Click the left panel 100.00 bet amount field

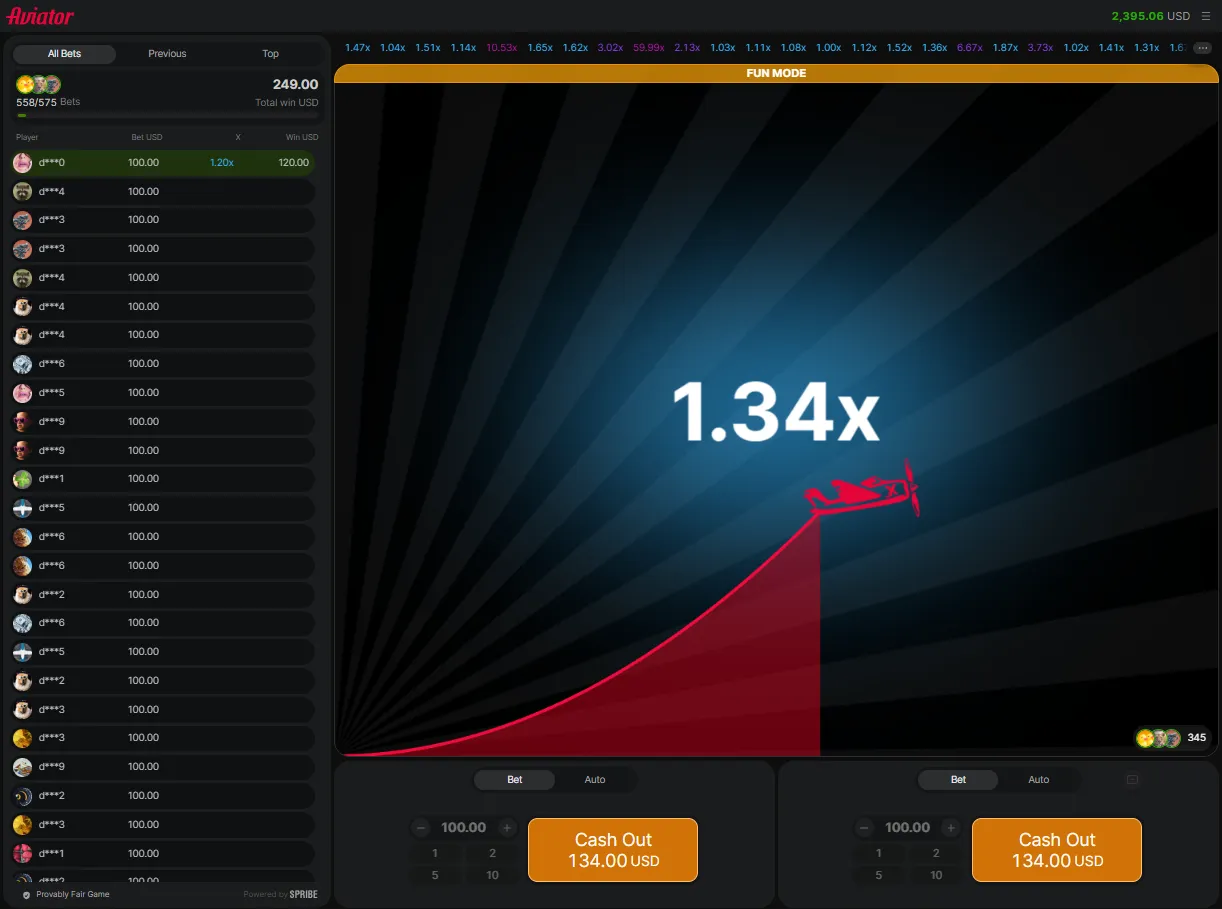coord(464,828)
